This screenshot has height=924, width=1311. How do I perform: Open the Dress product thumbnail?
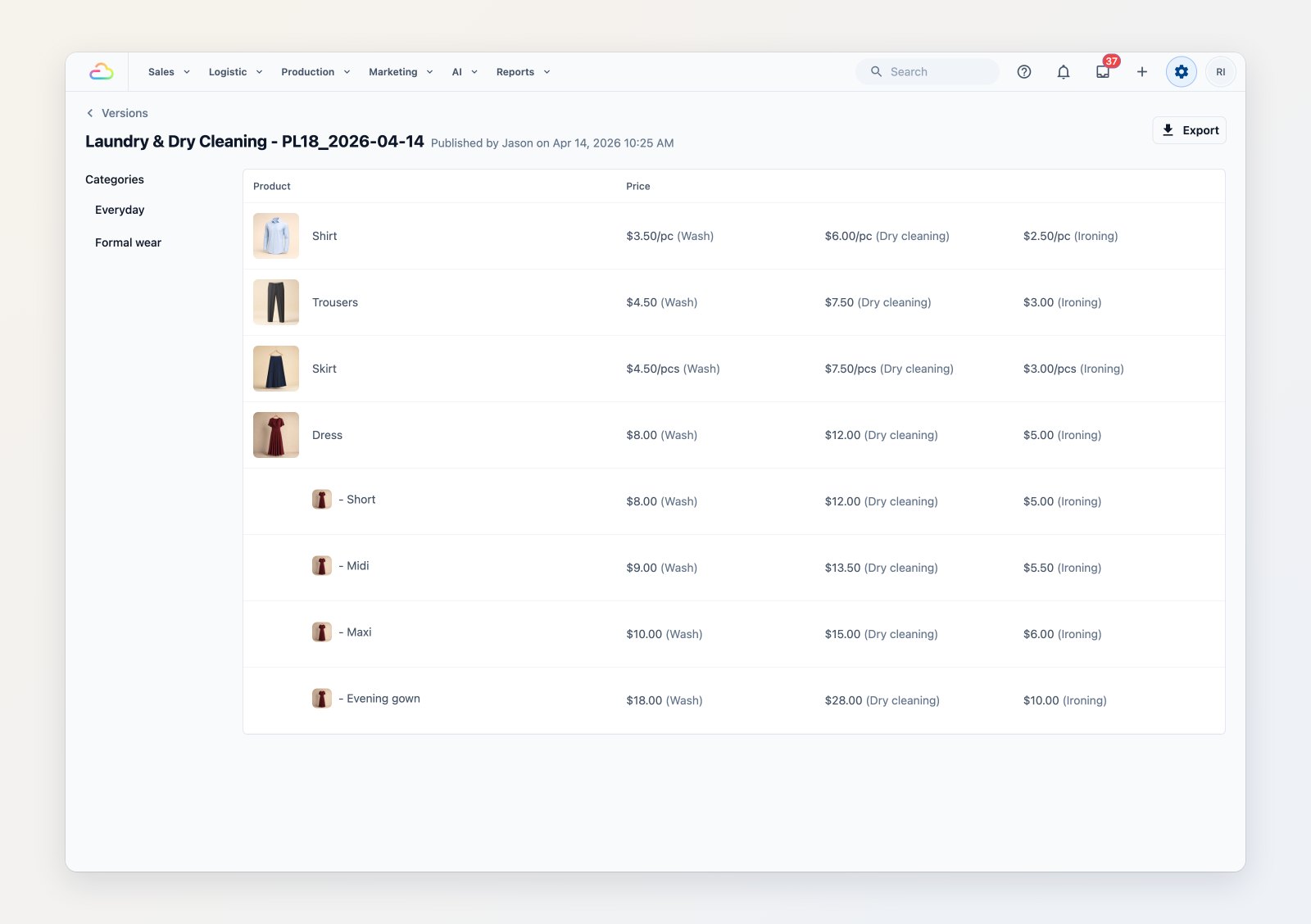(276, 435)
